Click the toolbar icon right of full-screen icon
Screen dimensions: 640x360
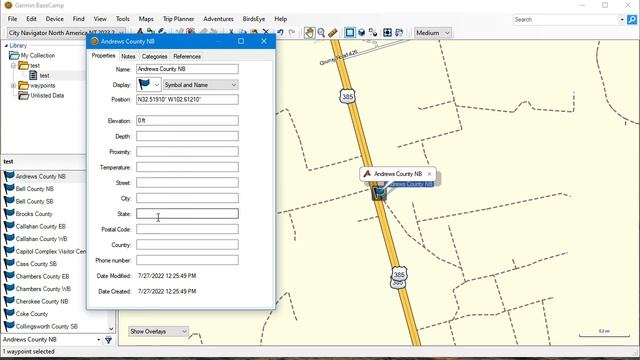click(399, 33)
